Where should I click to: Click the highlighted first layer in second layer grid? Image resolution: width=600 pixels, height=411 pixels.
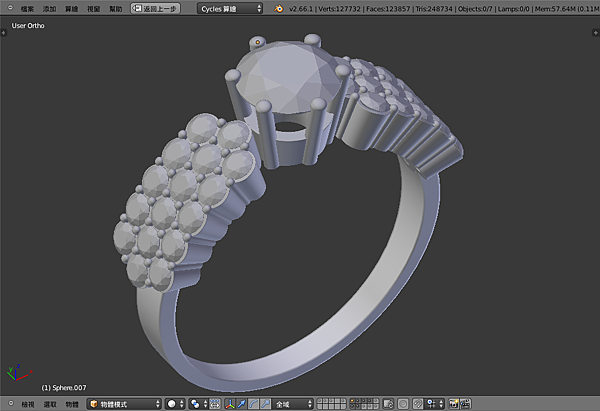[352, 401]
